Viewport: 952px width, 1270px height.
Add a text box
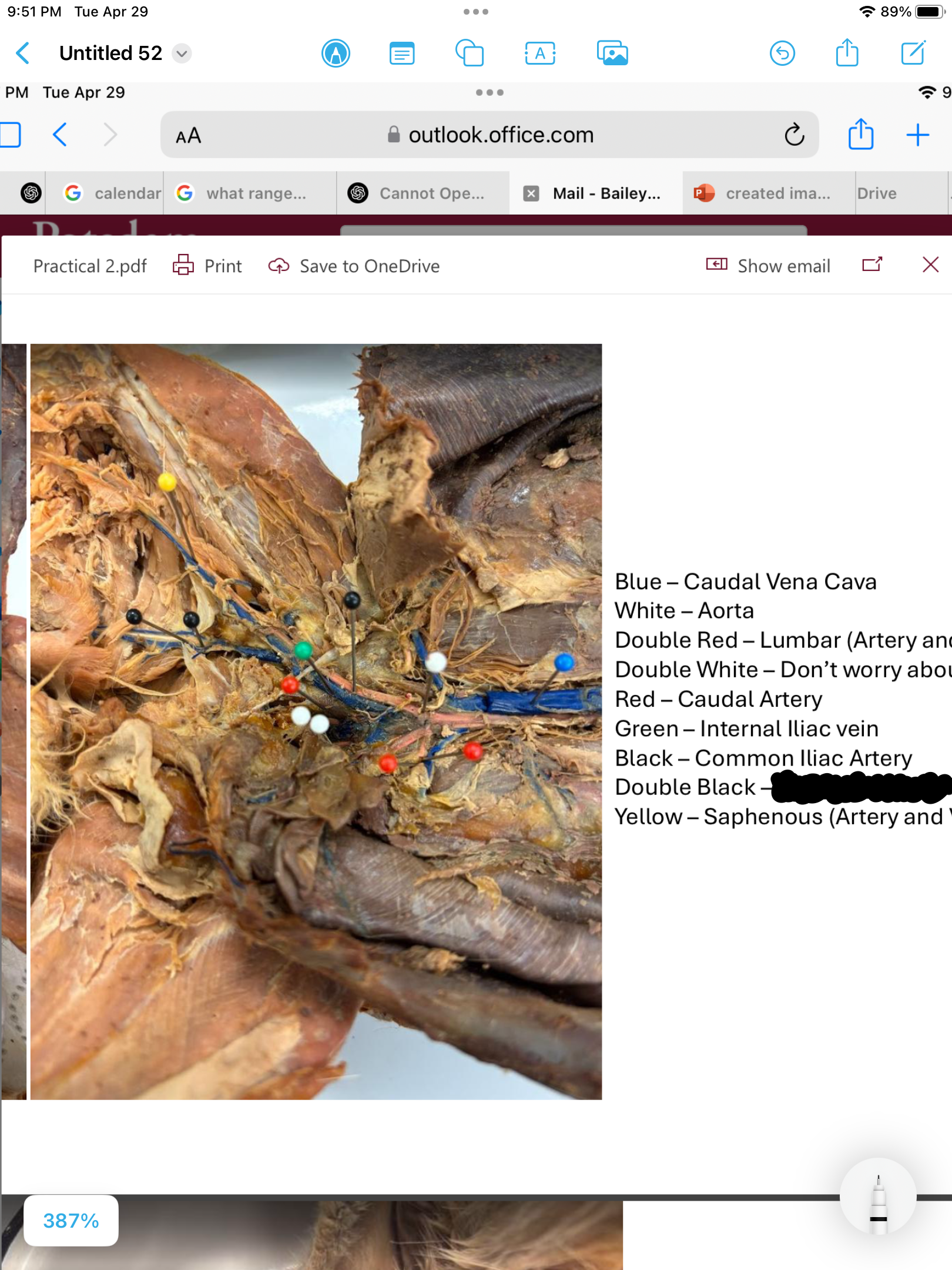pos(539,54)
